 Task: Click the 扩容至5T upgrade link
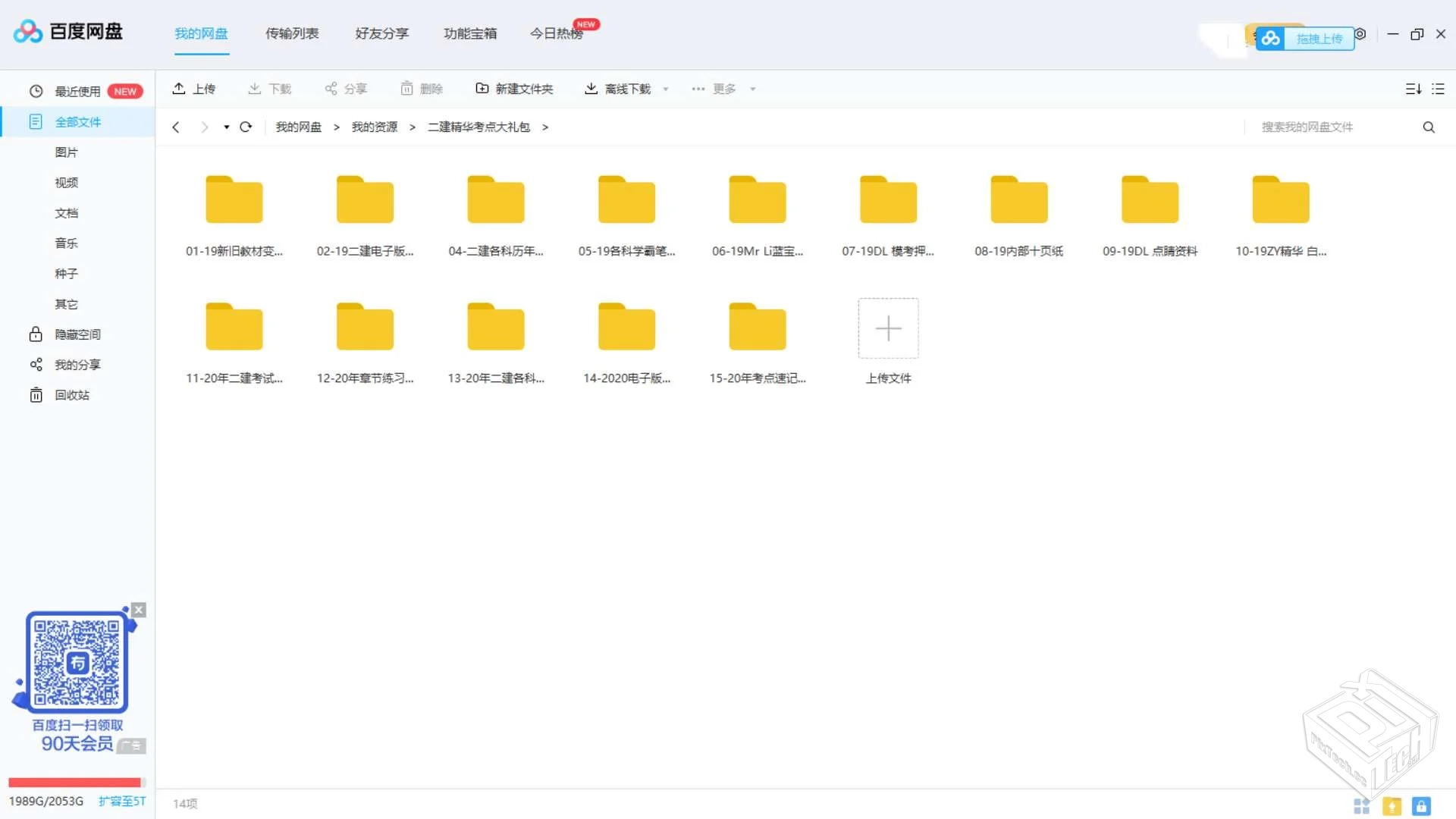click(123, 801)
